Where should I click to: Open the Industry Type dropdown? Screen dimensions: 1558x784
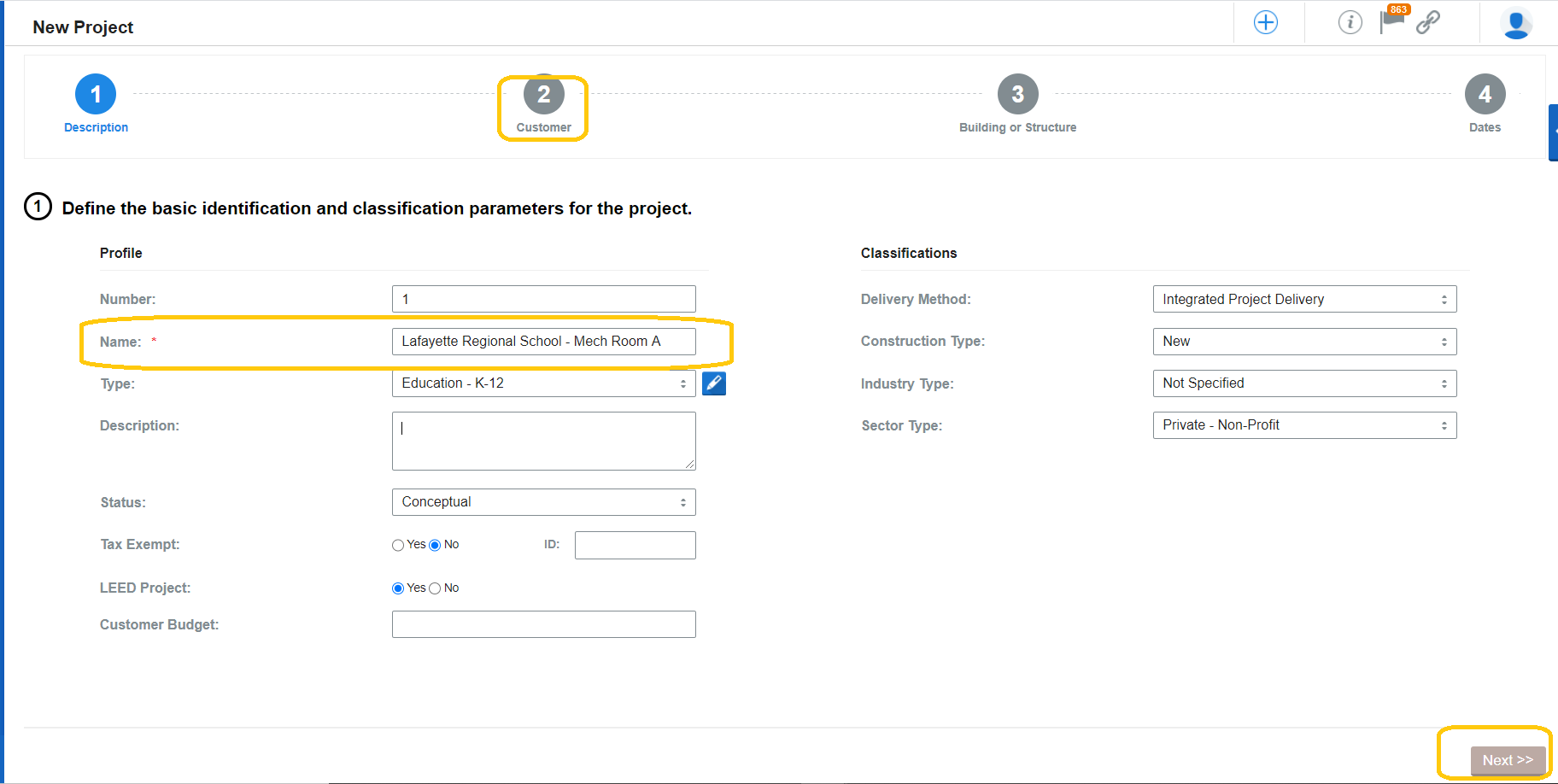[1304, 383]
